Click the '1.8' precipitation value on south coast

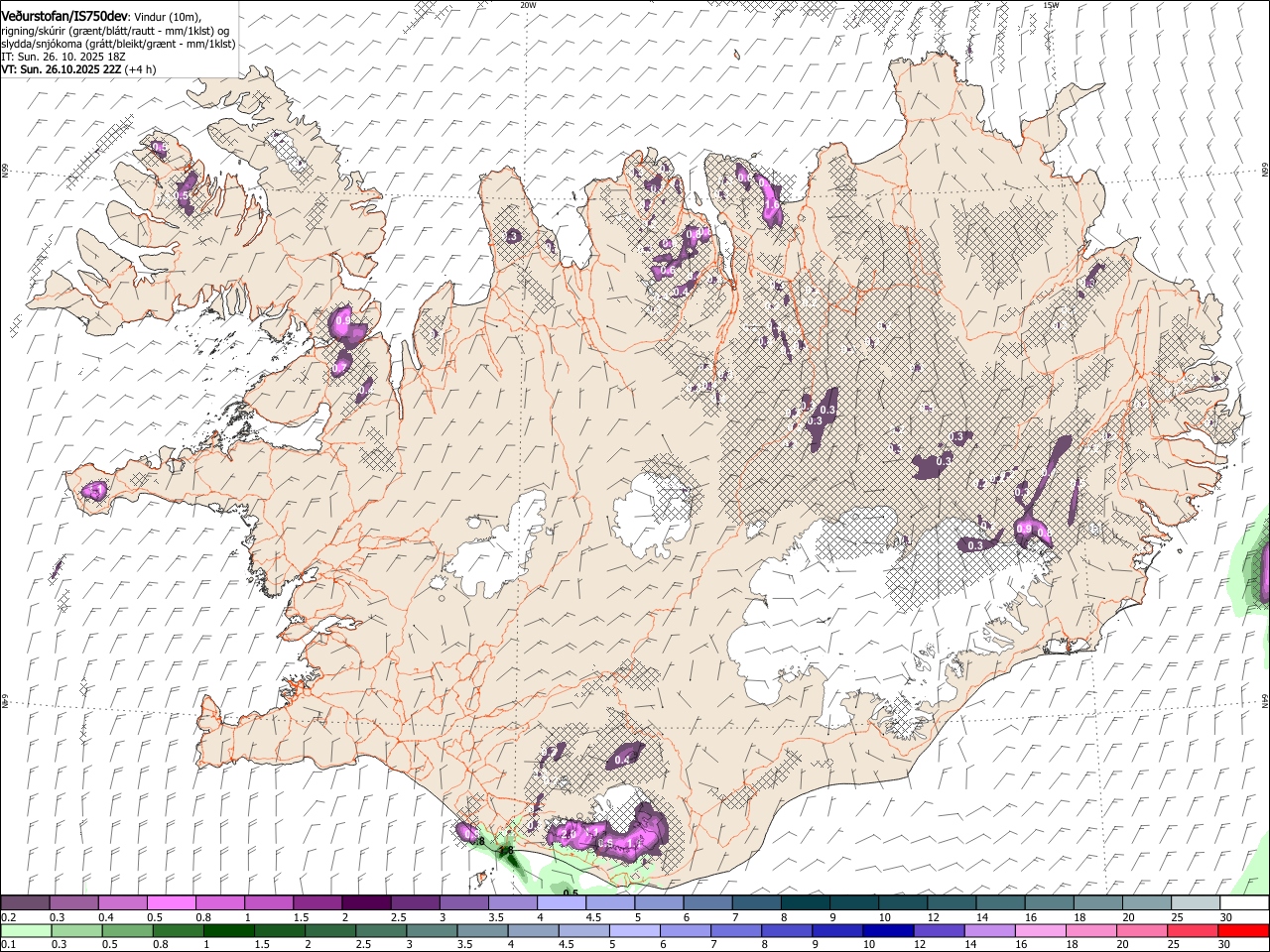[x=506, y=851]
